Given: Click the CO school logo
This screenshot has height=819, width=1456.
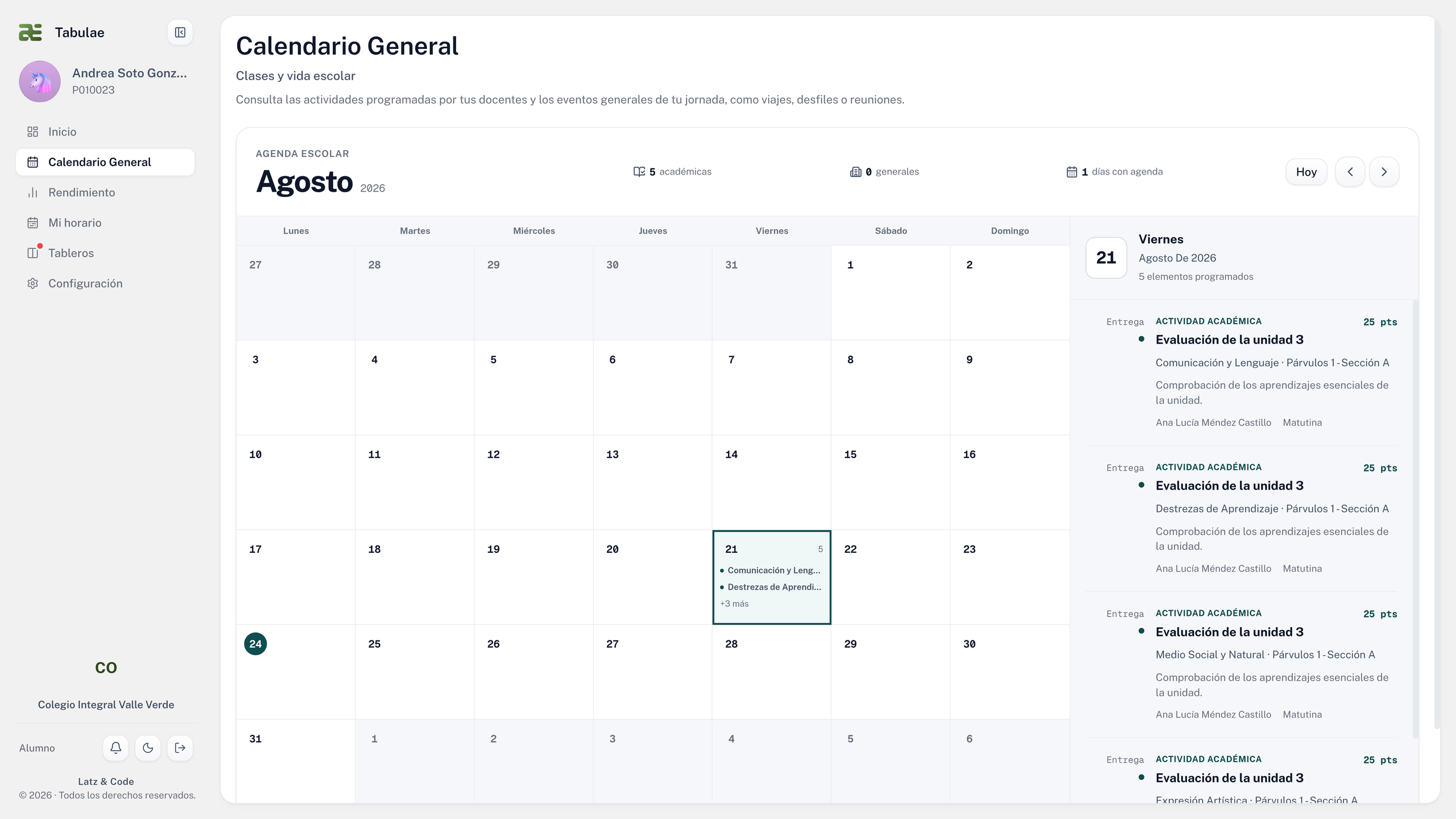Looking at the screenshot, I should (x=106, y=668).
